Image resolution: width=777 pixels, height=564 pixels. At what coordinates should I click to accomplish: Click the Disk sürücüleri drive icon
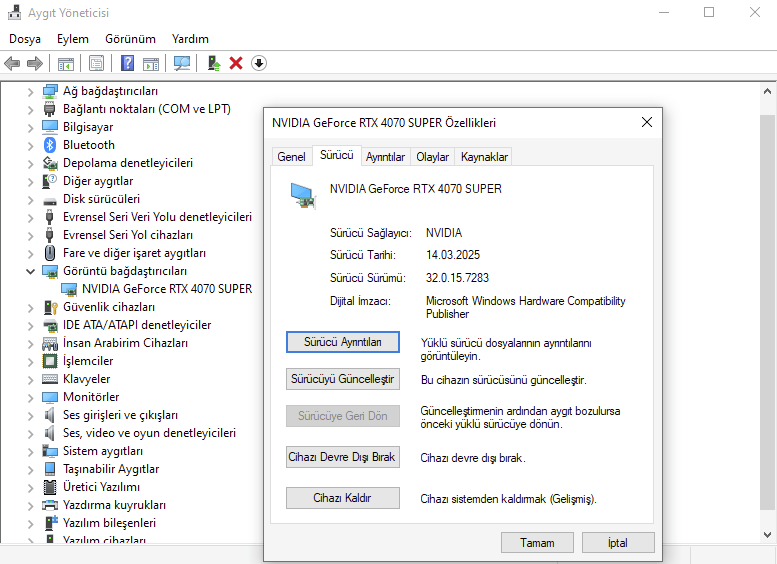click(x=50, y=200)
